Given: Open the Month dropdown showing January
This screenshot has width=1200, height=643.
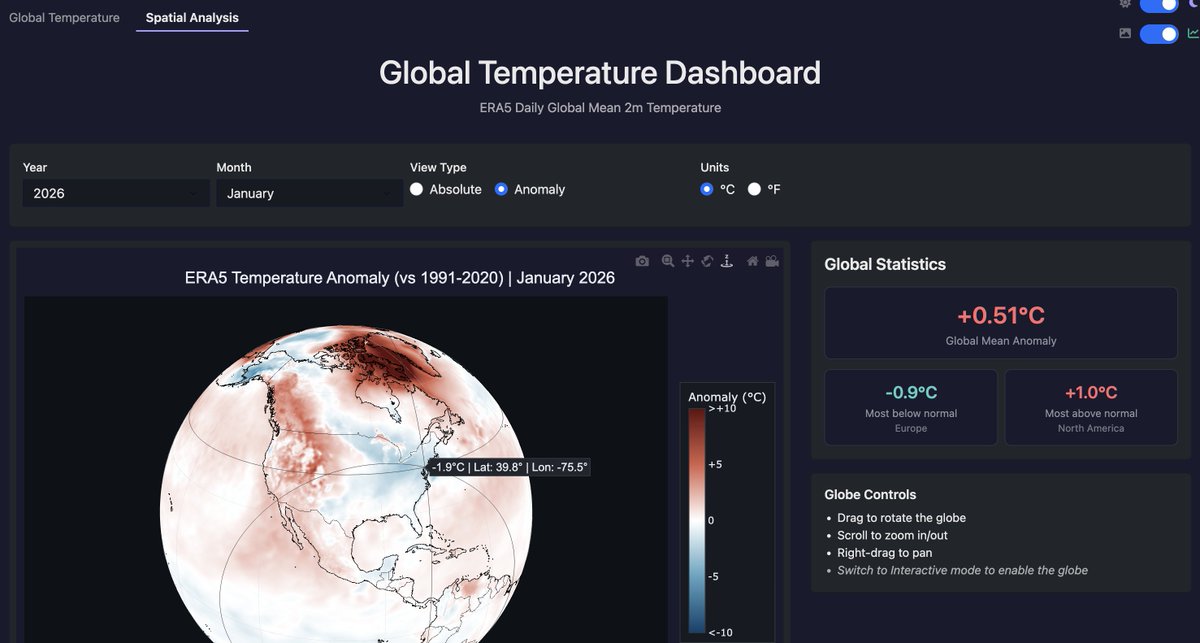Looking at the screenshot, I should [310, 193].
